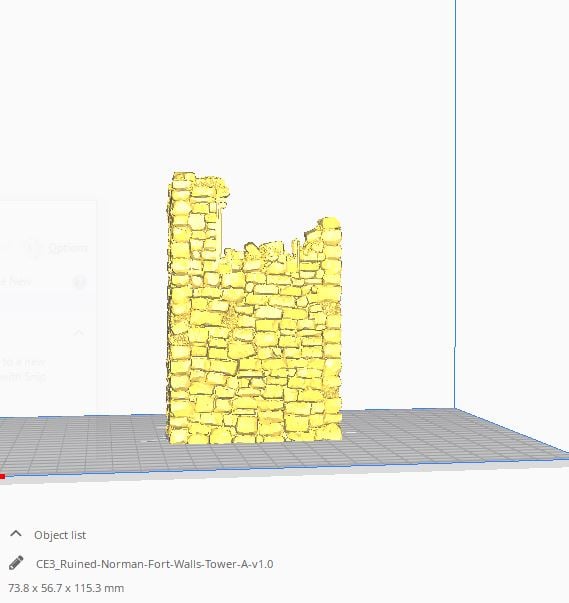The image size is (569, 603).
Task: Click the faded Options text label
Action: [68, 248]
